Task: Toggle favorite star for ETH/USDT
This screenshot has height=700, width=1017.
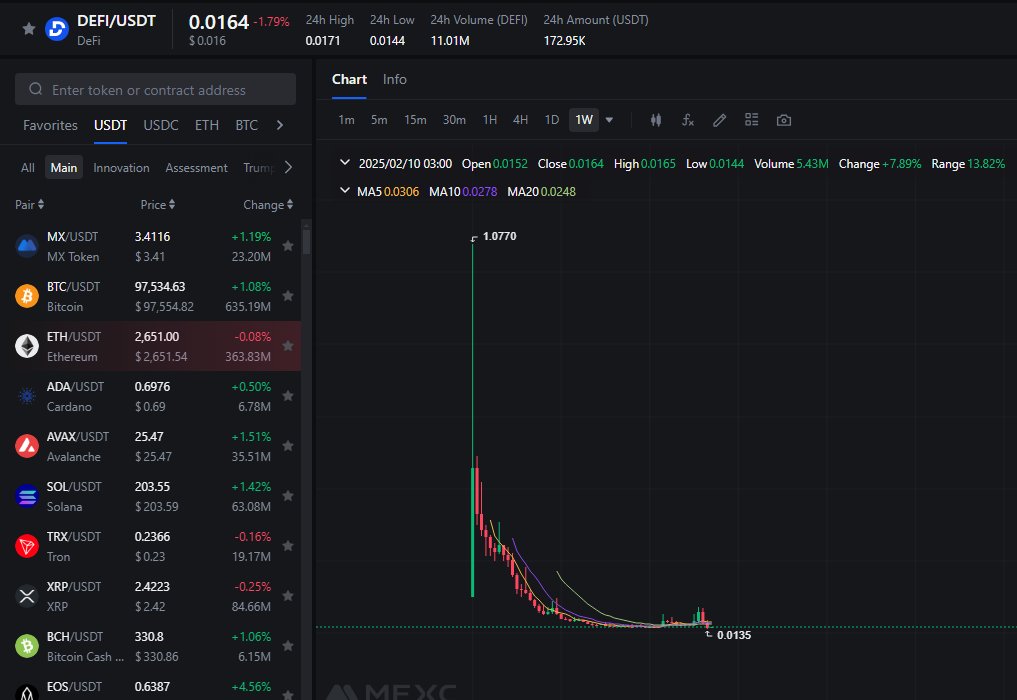Action: pos(288,346)
